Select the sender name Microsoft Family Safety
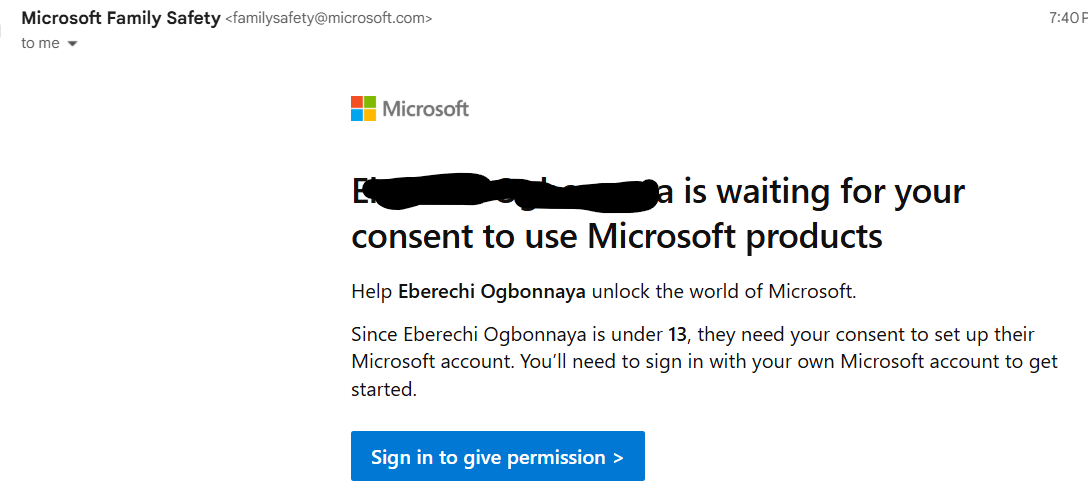 click(121, 19)
